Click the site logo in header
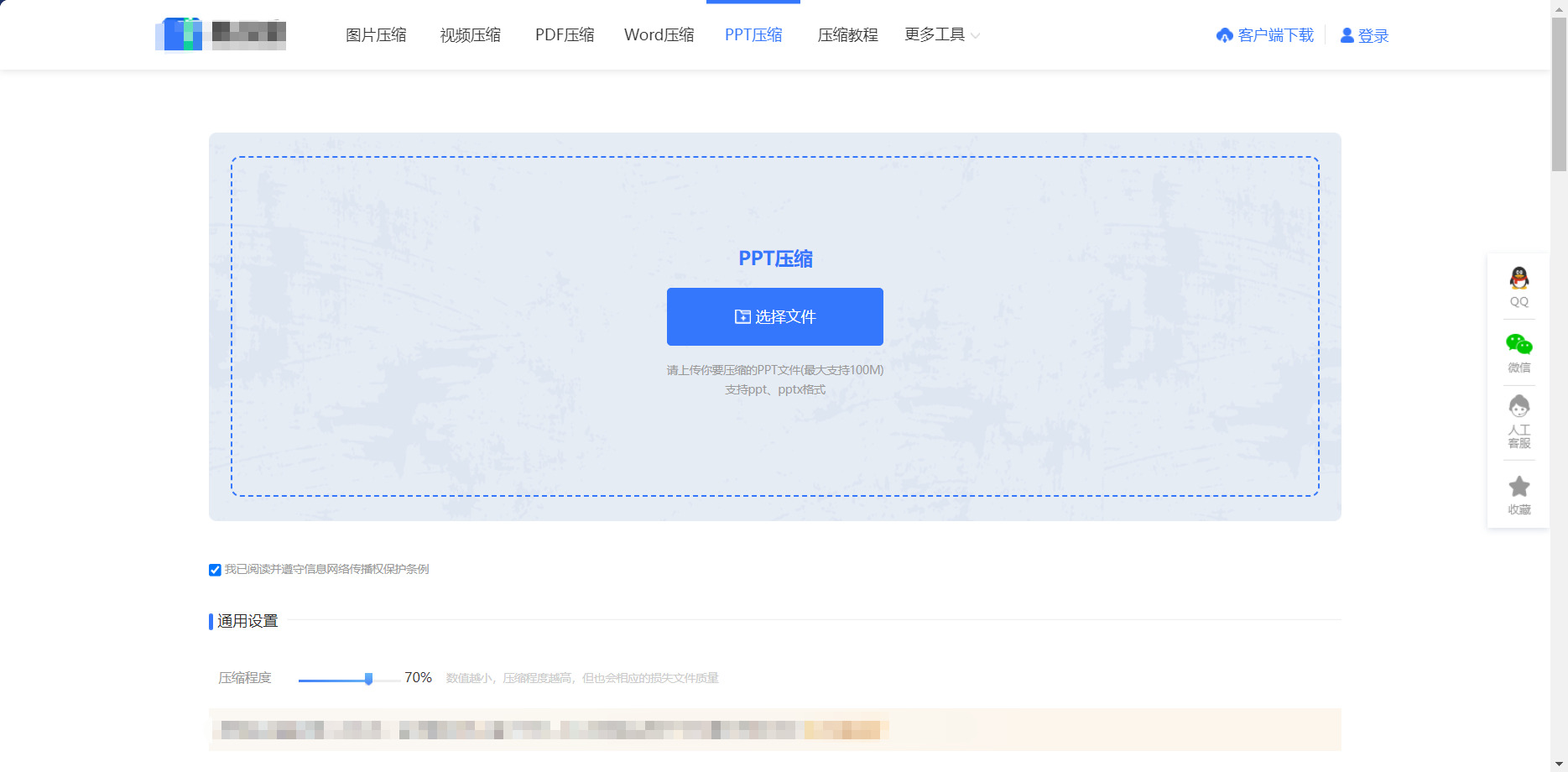Screen dimensions: 1568x772 pos(221,34)
